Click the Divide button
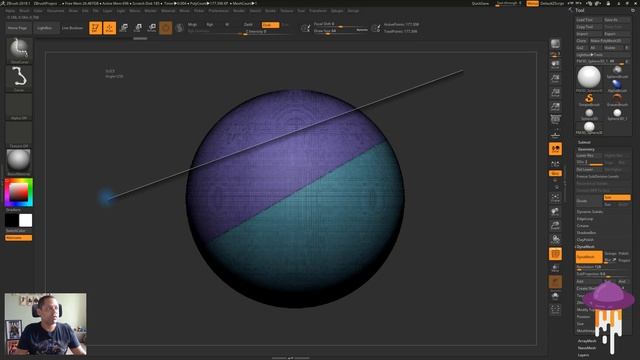This screenshot has width=640, height=360. (x=589, y=201)
